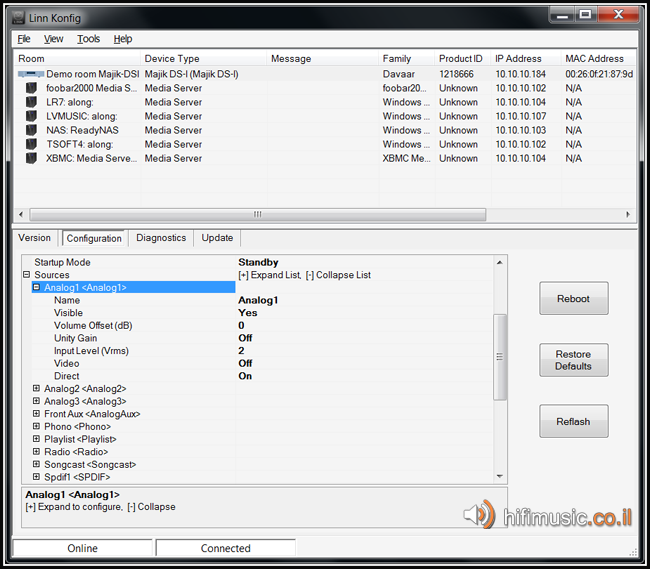This screenshot has width=650, height=569.
Task: Expand the Phono <Phono> source
Action: click(x=36, y=426)
